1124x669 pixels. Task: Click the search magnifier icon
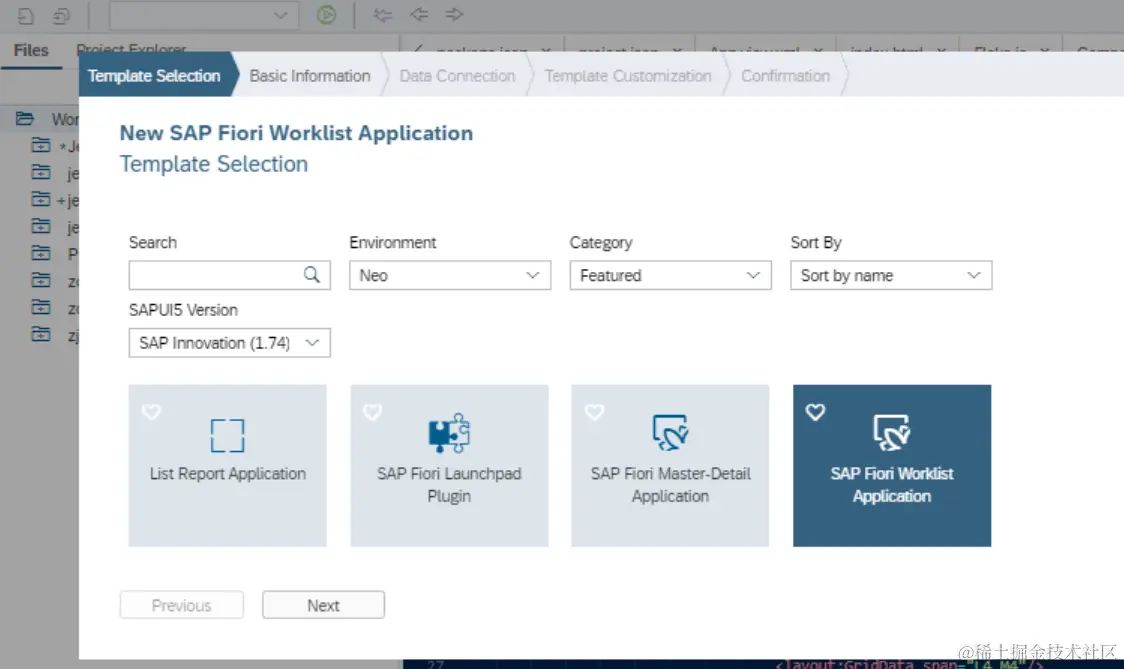click(x=311, y=275)
